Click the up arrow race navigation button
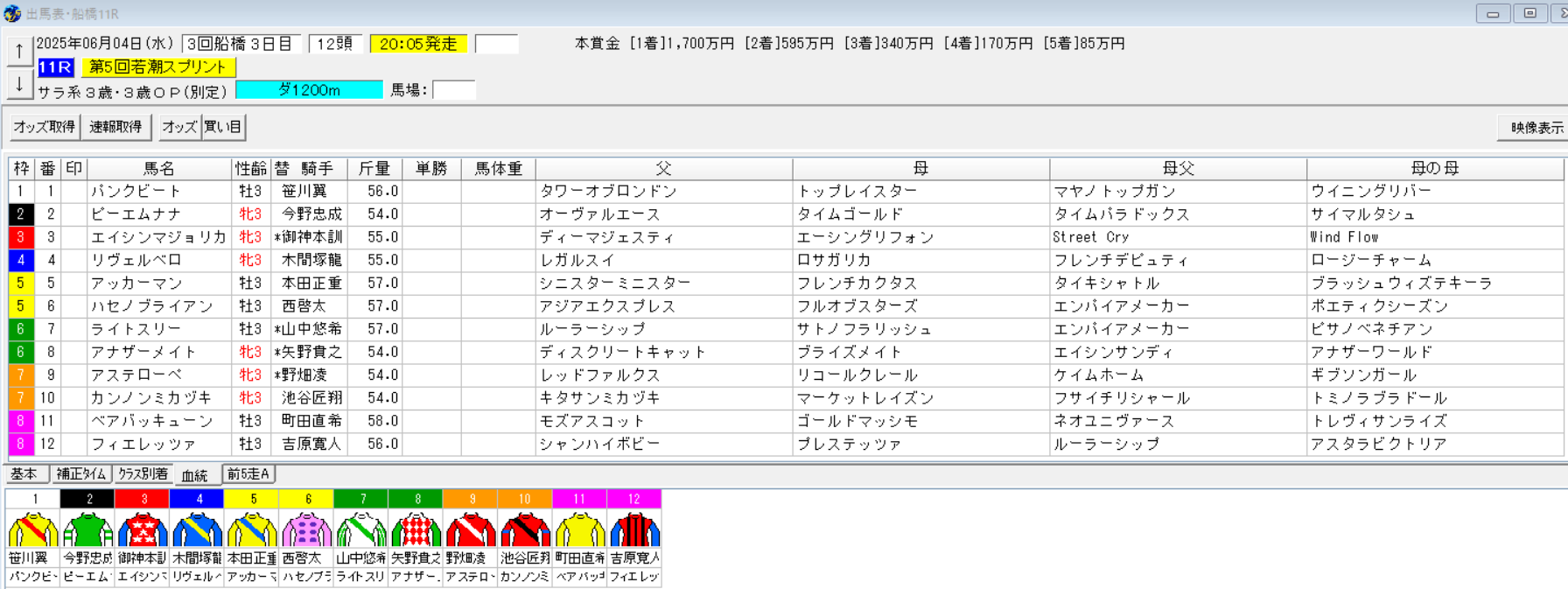 click(x=19, y=51)
